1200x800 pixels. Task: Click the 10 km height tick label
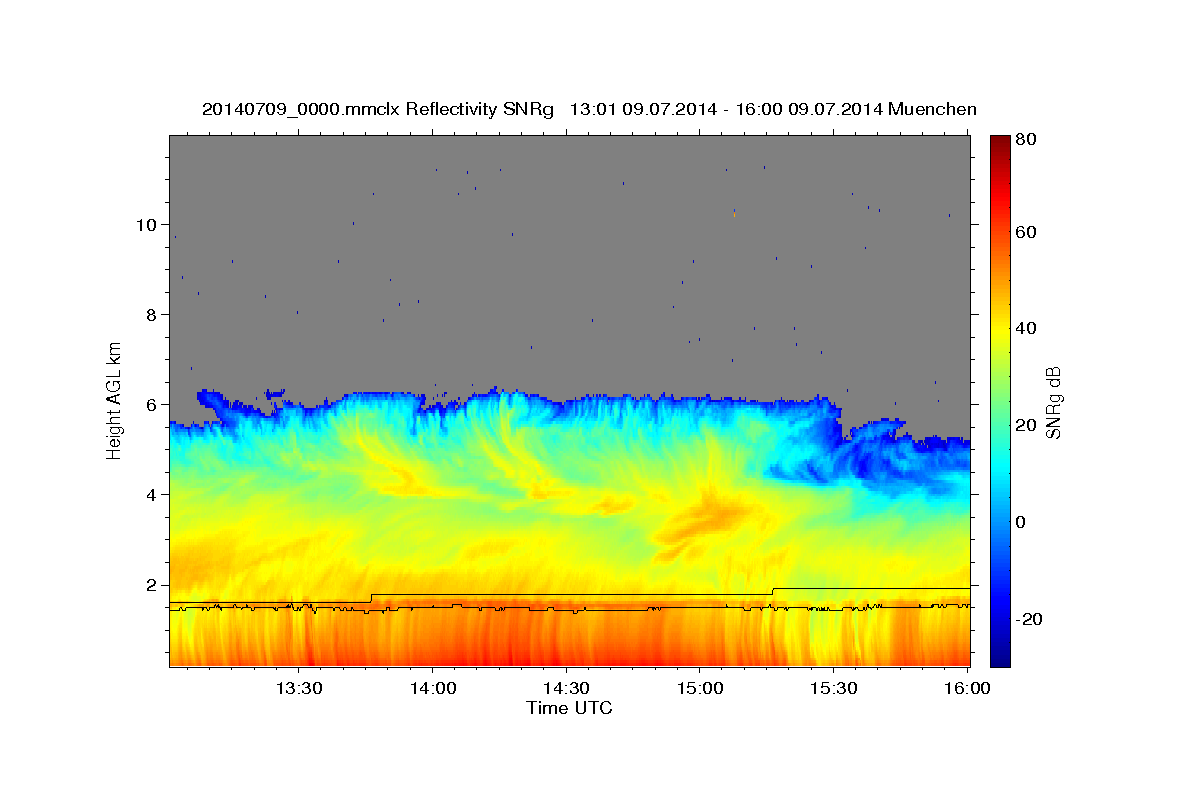click(x=146, y=224)
